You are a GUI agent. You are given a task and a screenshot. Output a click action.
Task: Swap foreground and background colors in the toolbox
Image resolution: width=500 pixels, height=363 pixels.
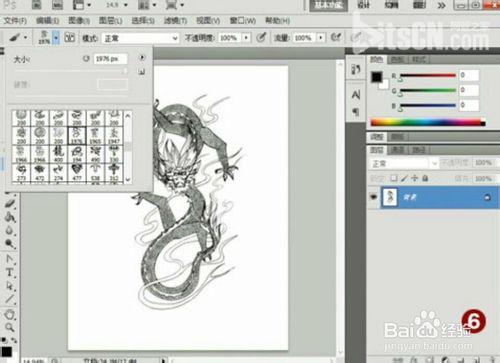[x=14, y=340]
